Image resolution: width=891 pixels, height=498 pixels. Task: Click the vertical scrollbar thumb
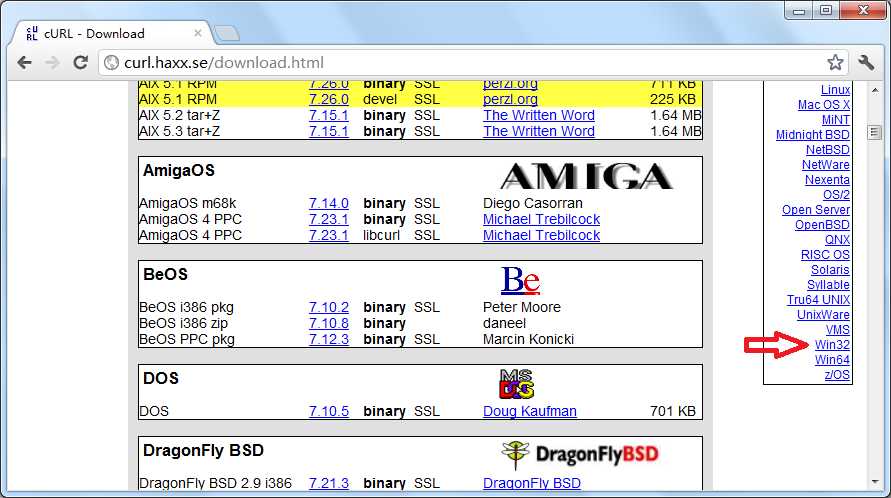(875, 132)
